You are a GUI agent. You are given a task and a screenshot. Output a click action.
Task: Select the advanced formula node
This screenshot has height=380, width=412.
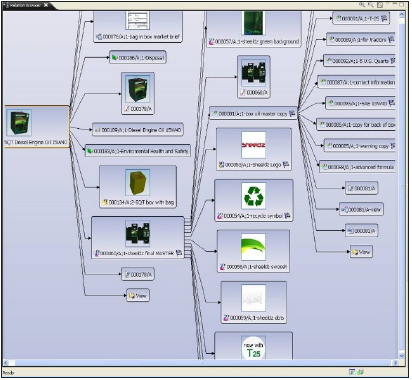click(x=357, y=167)
